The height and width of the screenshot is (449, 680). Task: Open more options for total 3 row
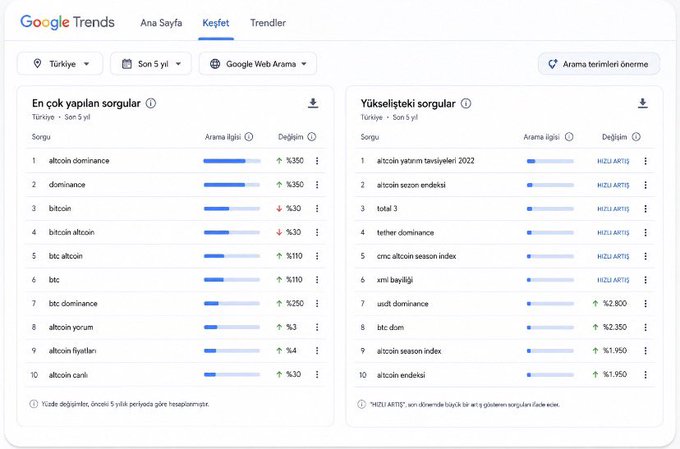coord(645,209)
